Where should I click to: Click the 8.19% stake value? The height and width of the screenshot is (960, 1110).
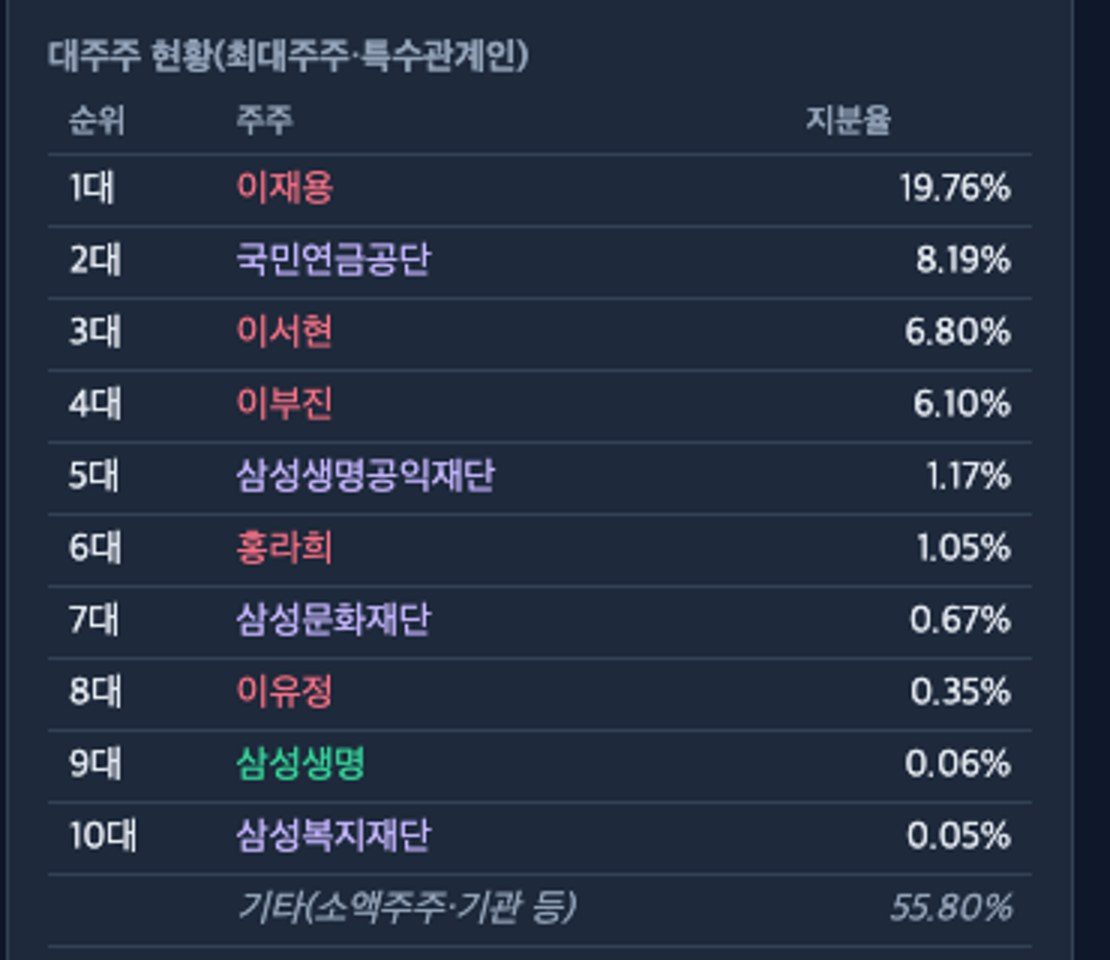point(963,261)
